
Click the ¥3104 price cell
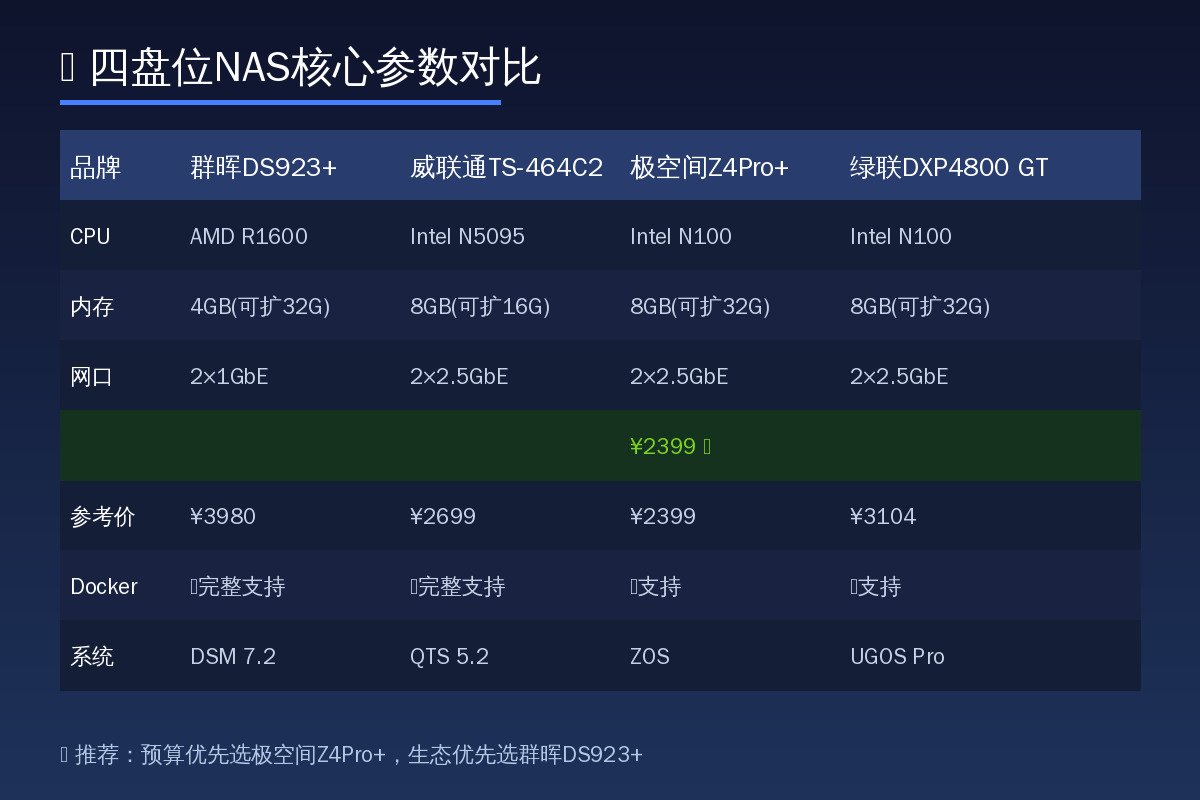pyautogui.click(x=883, y=517)
